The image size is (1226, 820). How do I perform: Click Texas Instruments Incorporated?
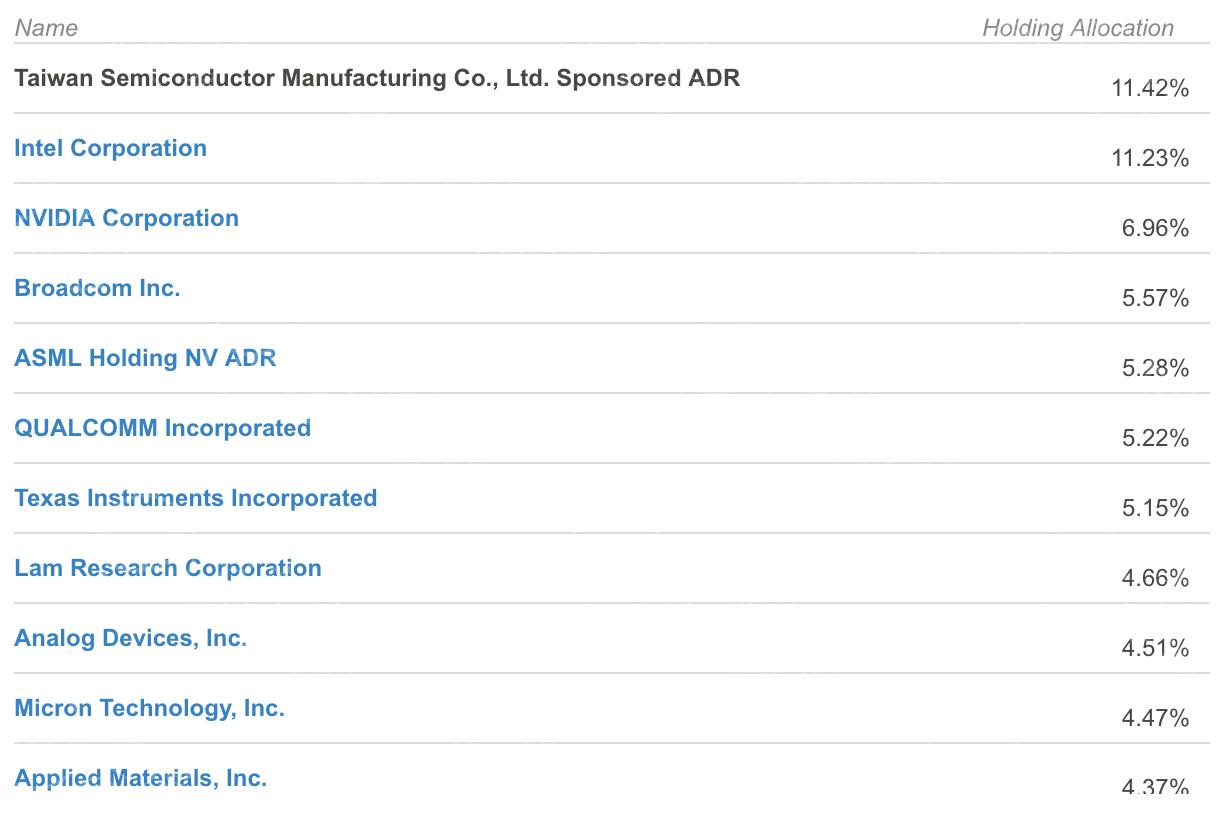195,498
